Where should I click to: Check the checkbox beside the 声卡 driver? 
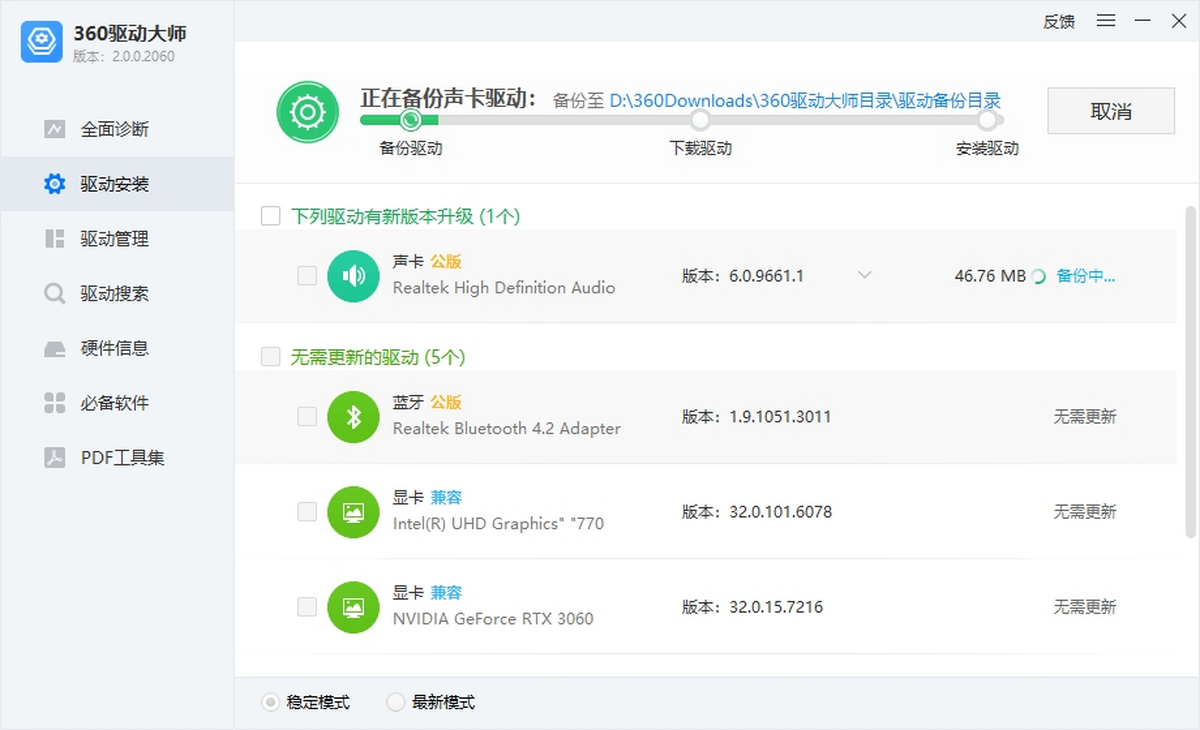click(x=307, y=276)
